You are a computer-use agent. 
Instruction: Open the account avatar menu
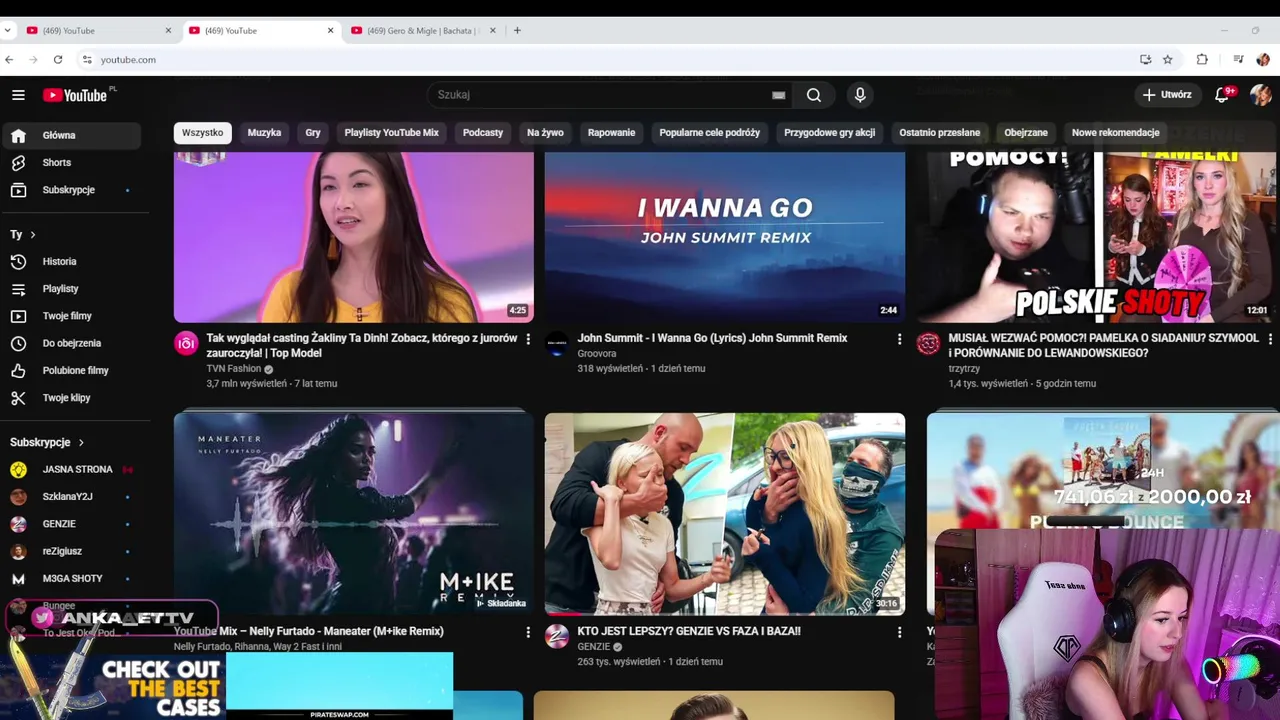1260,95
